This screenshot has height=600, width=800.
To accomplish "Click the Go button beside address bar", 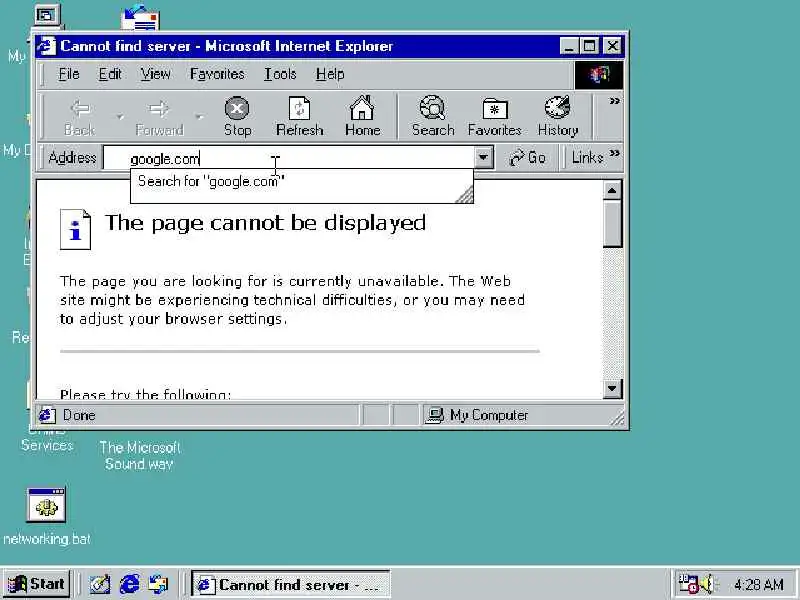I will 528,158.
